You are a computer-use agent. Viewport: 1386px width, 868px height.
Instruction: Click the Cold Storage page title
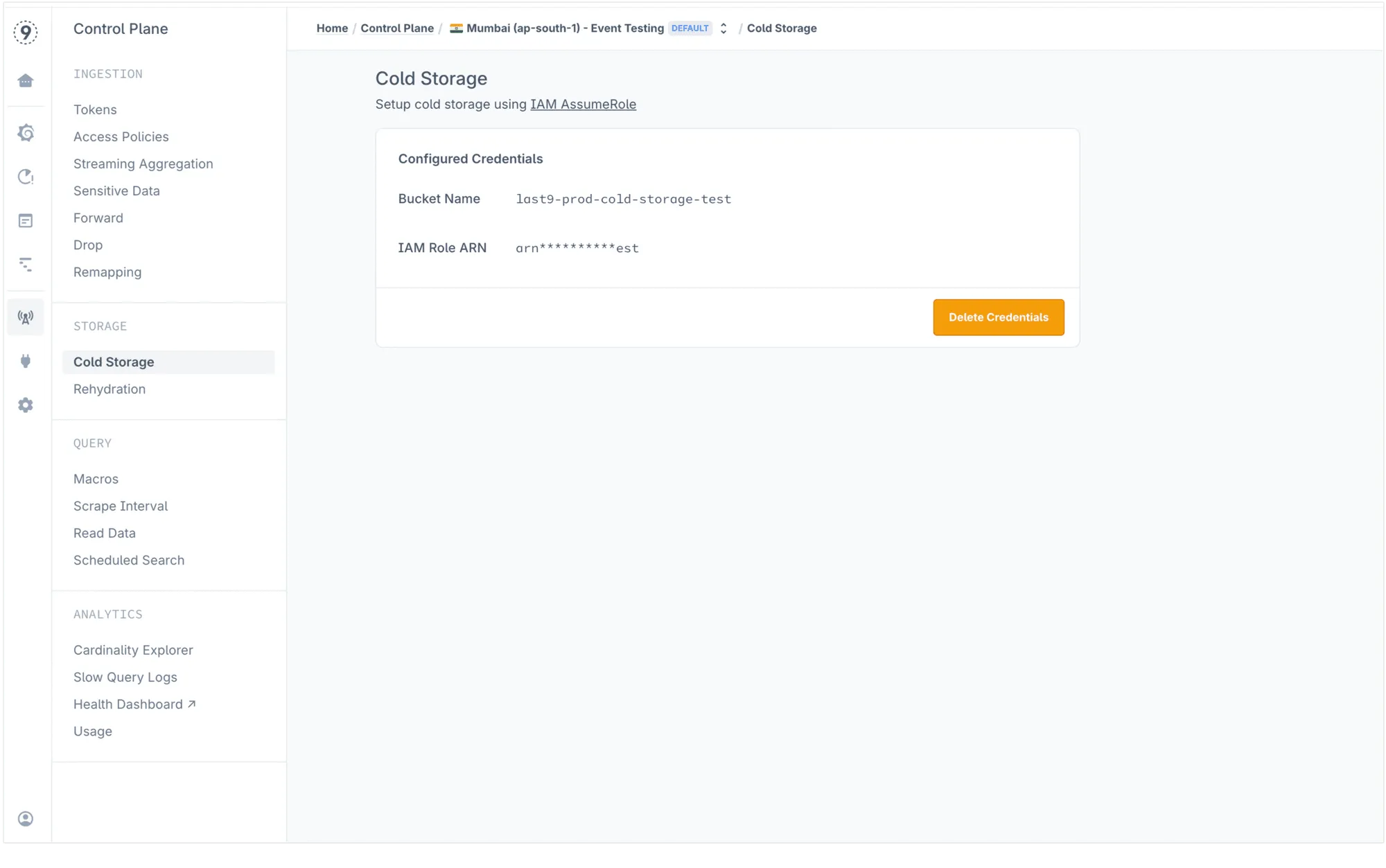(x=431, y=78)
